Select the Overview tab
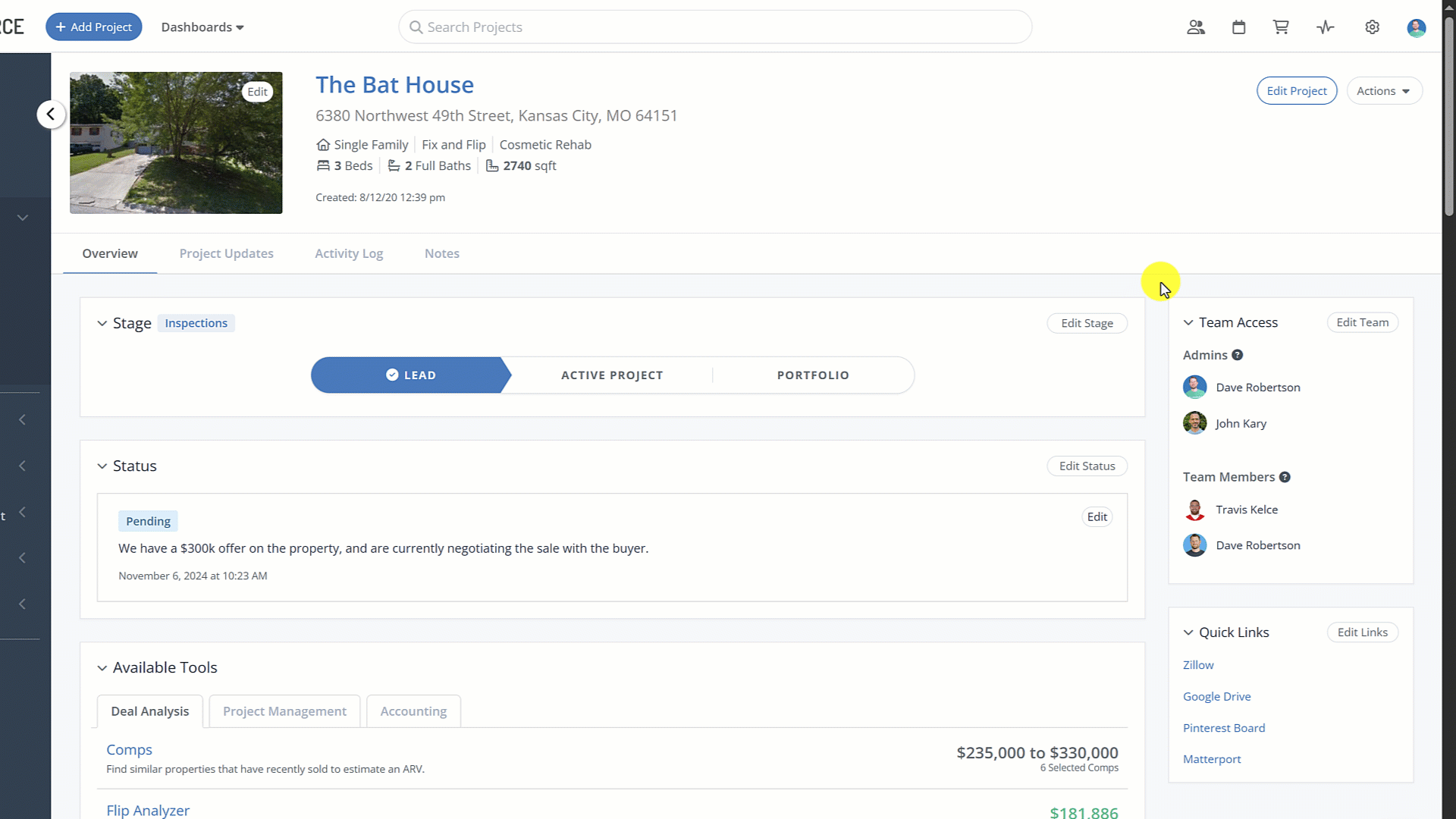Image resolution: width=1456 pixels, height=819 pixels. click(x=110, y=253)
